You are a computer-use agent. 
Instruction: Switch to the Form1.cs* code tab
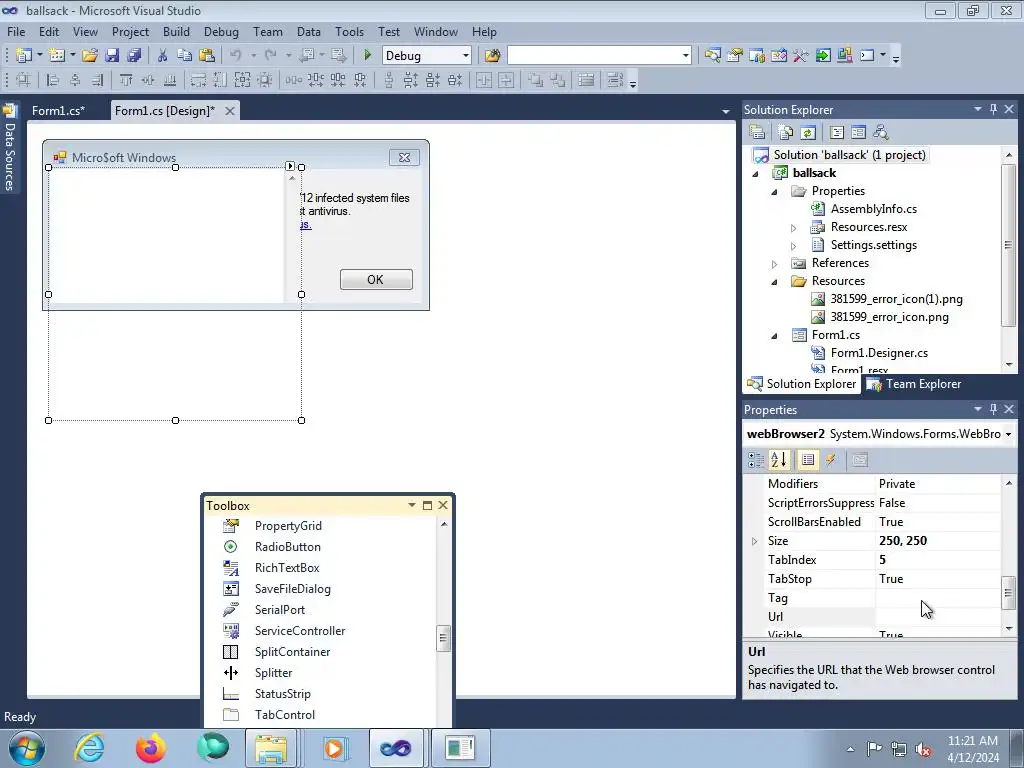click(59, 110)
